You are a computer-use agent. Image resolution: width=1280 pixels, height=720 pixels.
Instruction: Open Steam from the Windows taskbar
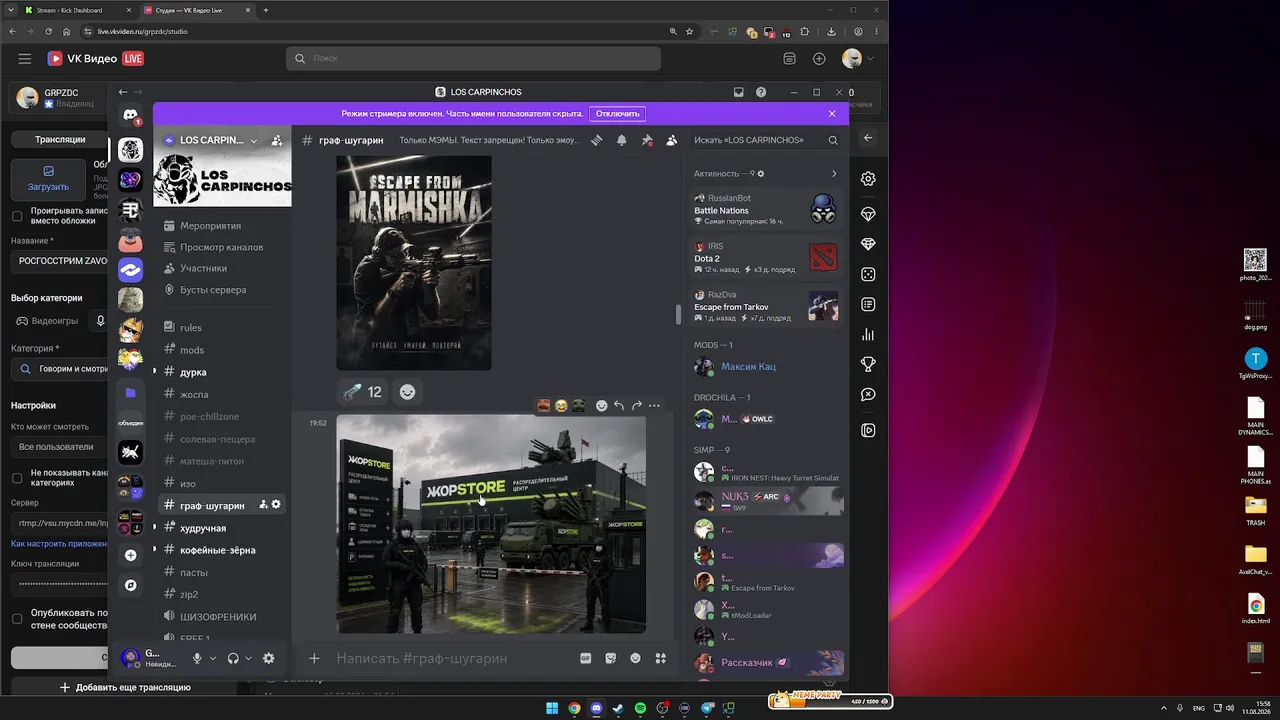coord(618,709)
